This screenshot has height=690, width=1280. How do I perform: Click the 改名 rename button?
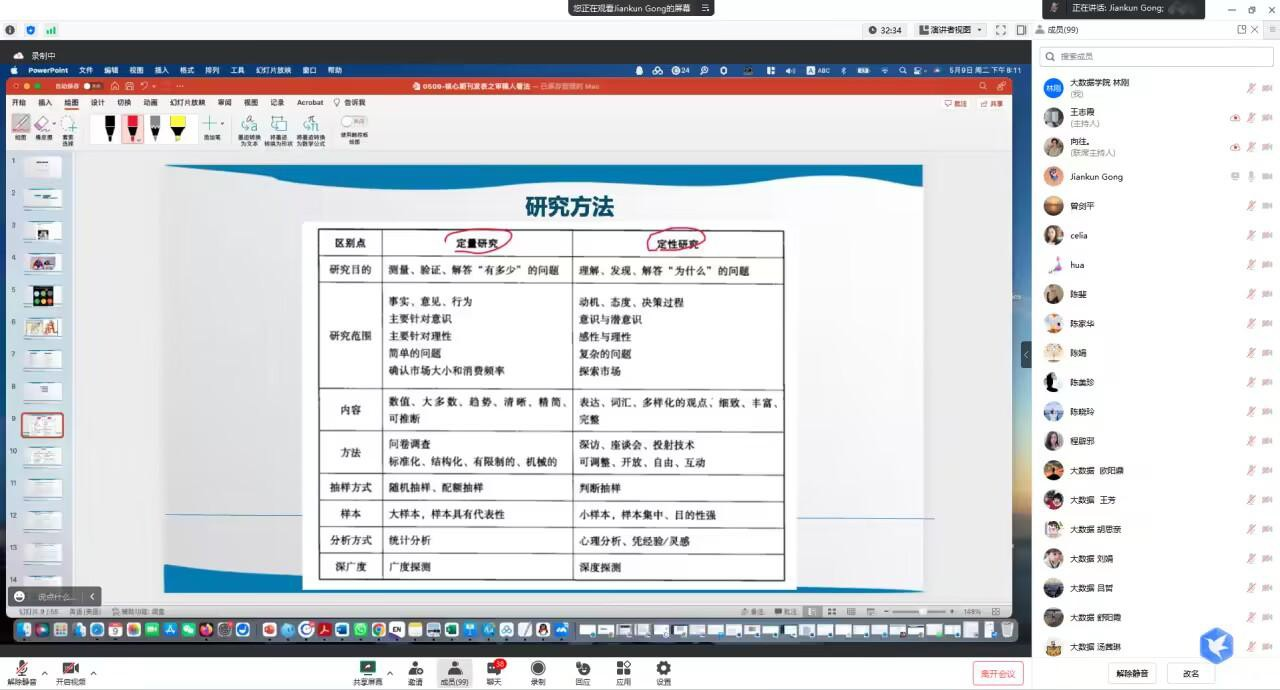1190,673
